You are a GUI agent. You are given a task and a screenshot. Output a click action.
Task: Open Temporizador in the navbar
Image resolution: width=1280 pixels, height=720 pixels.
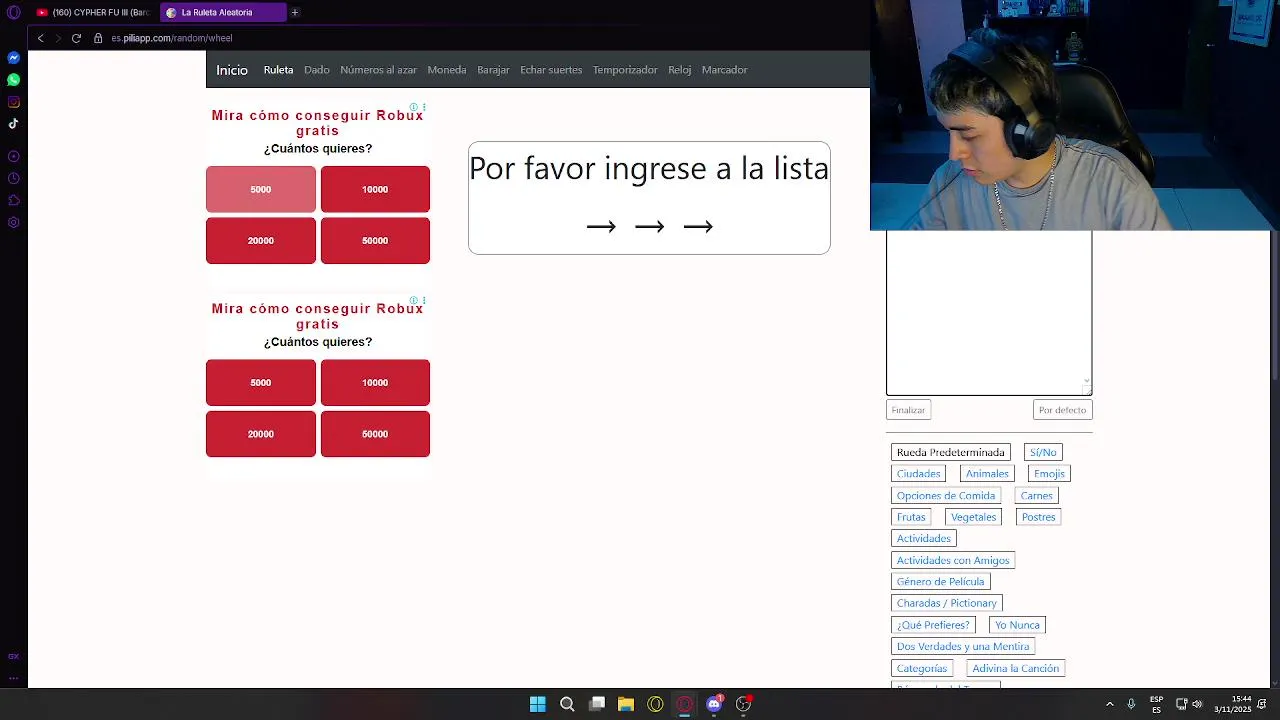point(625,70)
